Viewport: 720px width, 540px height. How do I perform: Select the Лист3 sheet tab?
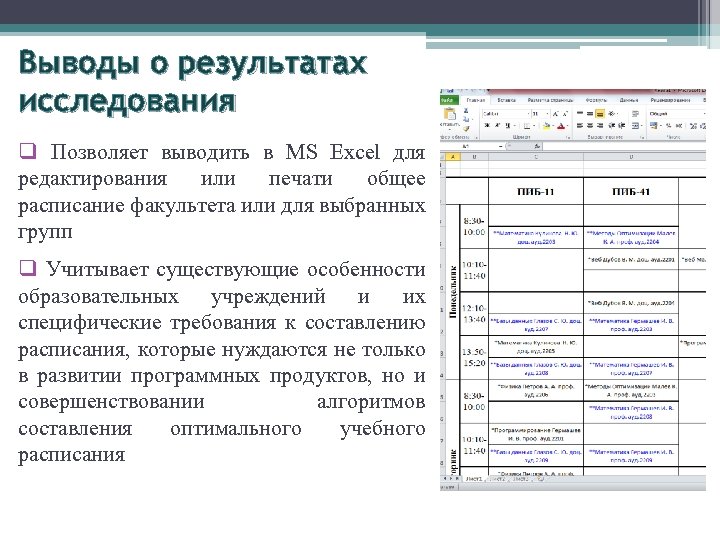coord(520,478)
